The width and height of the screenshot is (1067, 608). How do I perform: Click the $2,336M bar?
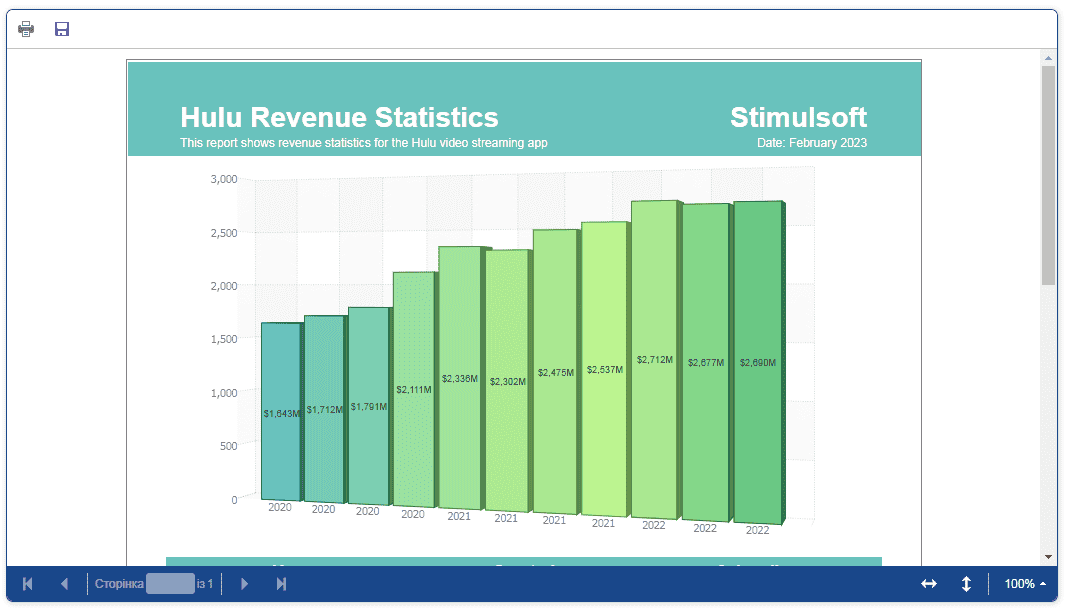[460, 378]
